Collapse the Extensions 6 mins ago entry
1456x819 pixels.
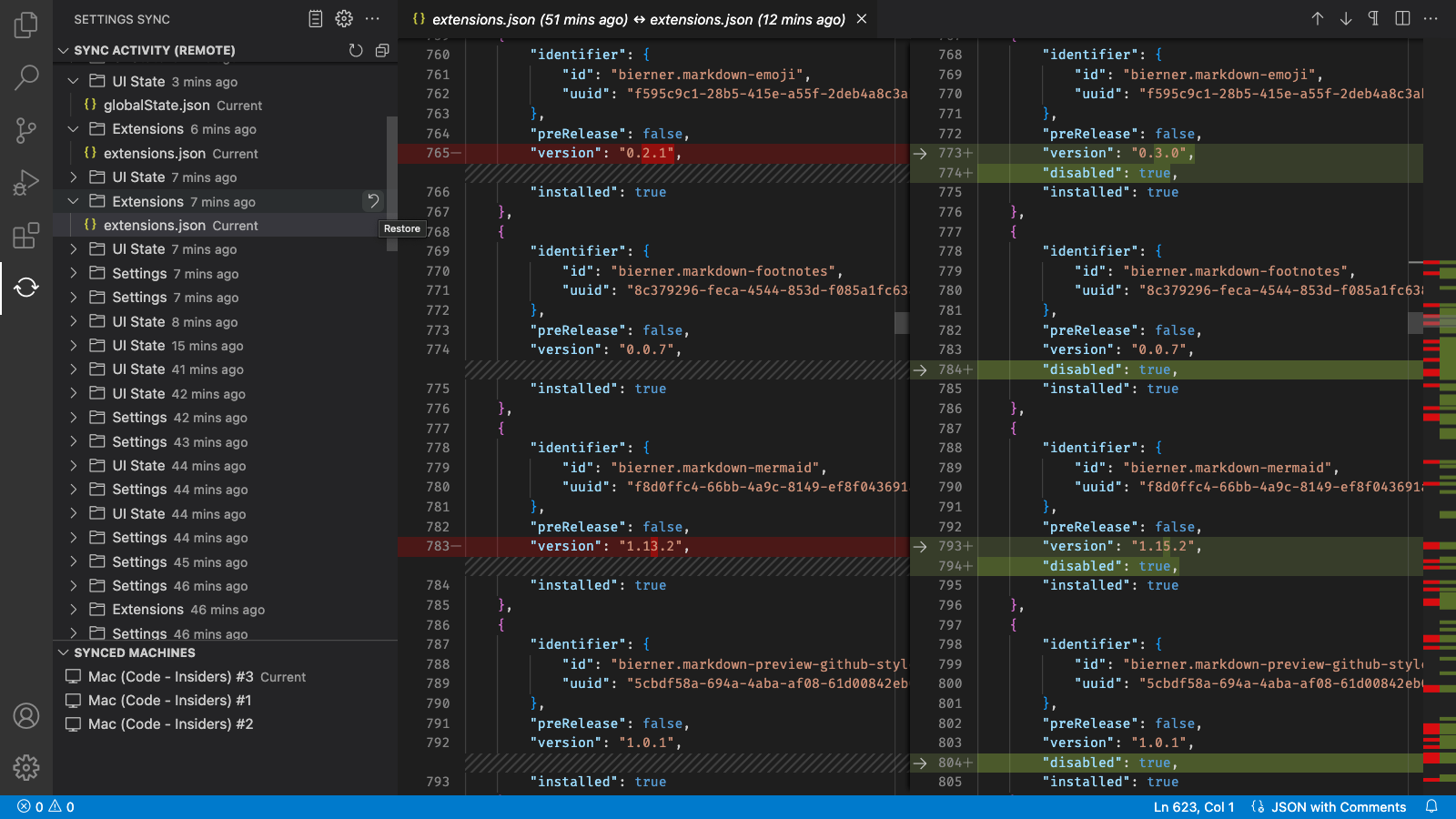pos(74,129)
